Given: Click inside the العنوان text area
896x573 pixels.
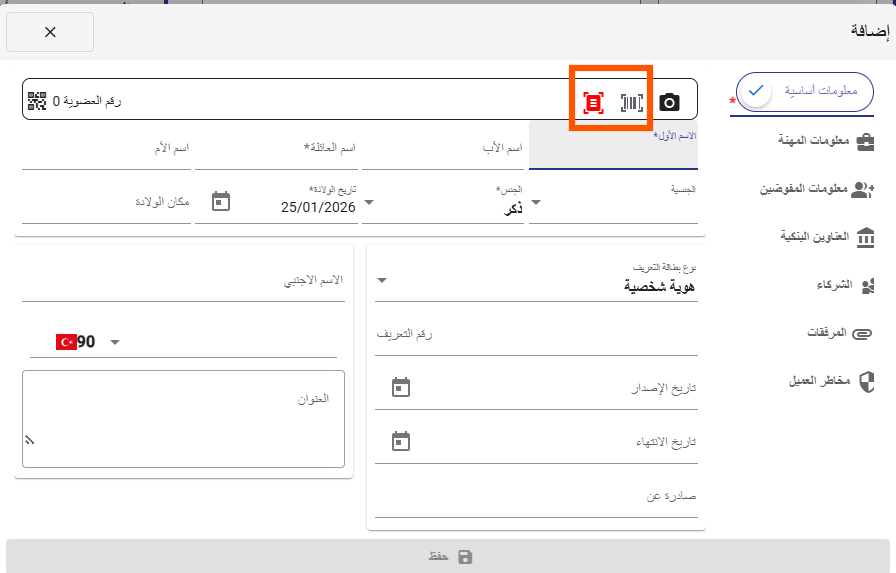Looking at the screenshot, I should [x=183, y=420].
